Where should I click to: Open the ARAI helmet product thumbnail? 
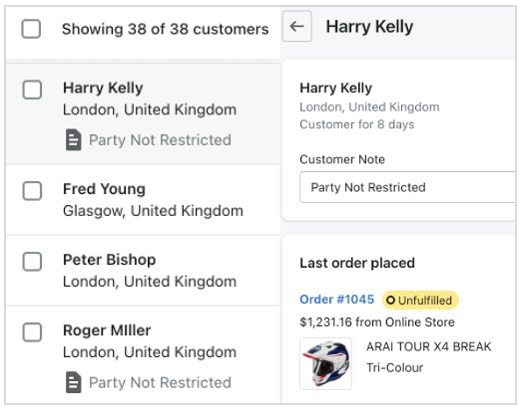(x=326, y=363)
